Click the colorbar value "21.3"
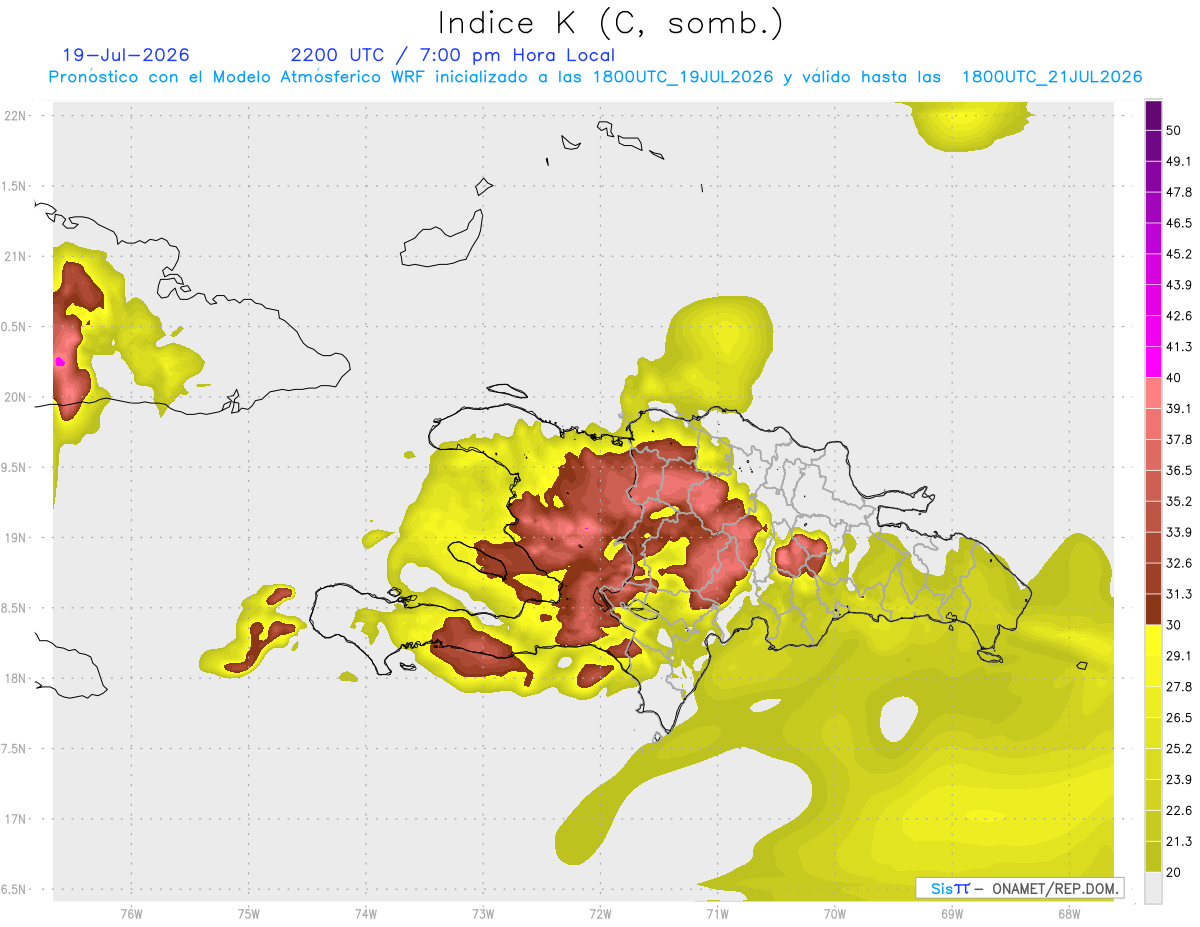This screenshot has width=1200, height=927. click(x=1179, y=841)
